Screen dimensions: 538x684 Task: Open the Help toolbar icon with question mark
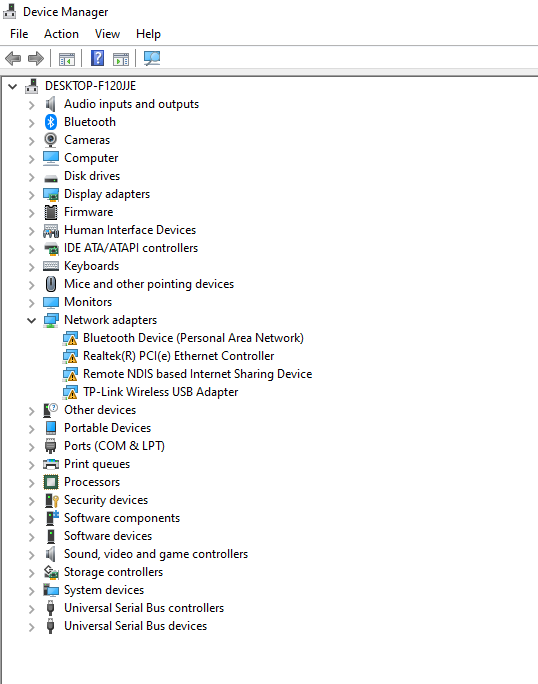97,58
